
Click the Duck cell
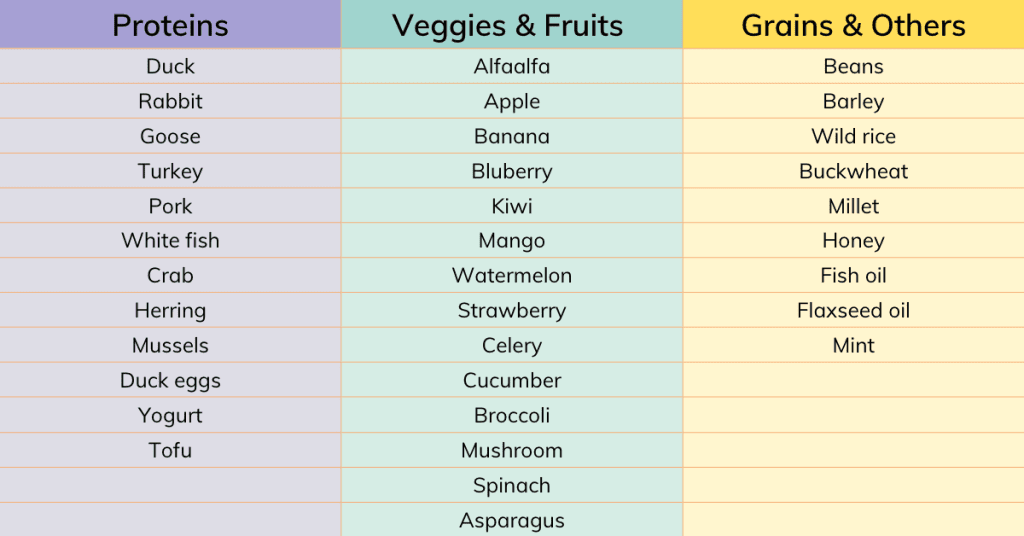pyautogui.click(x=170, y=66)
